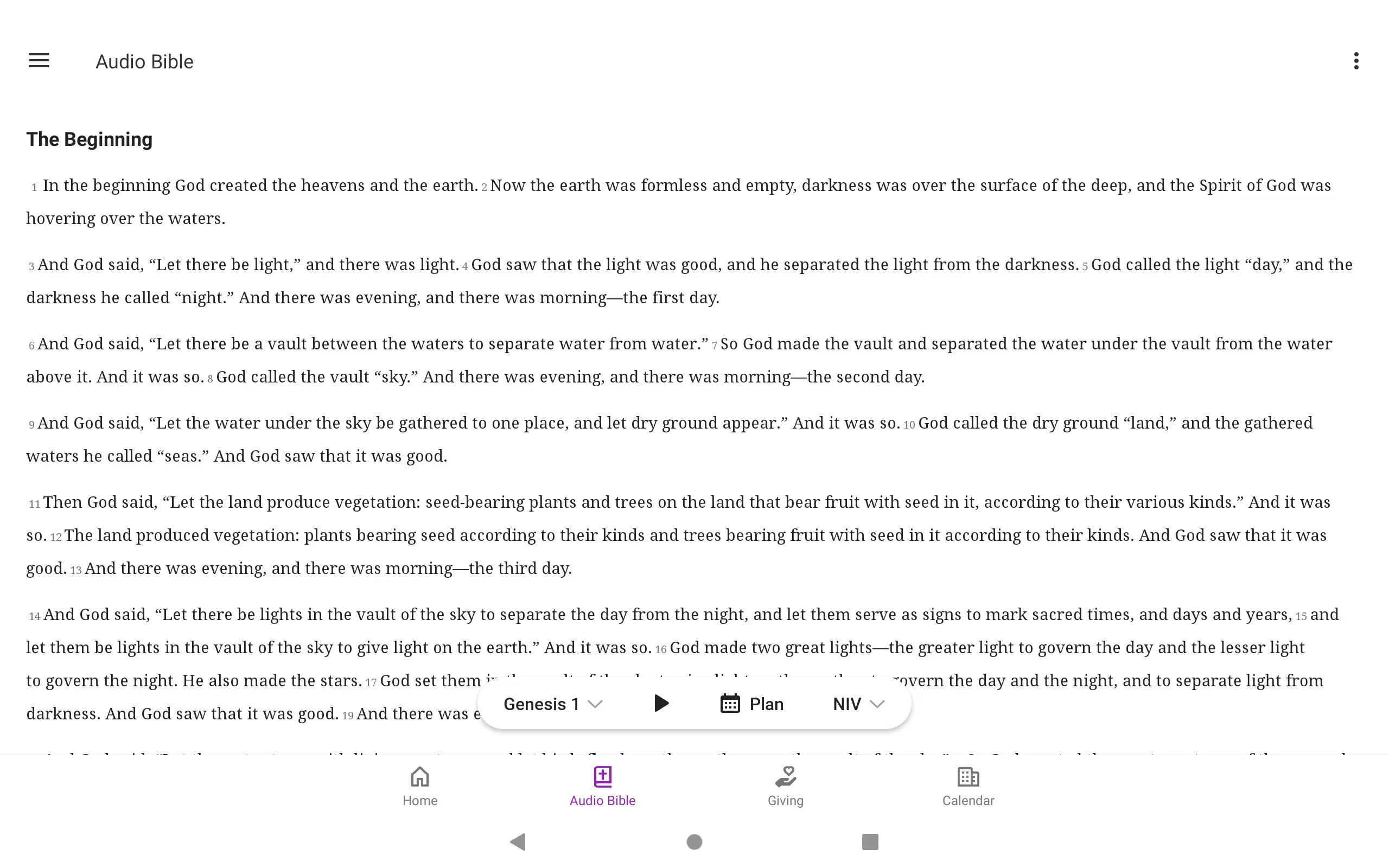
Task: Select Plan label in the audio player
Action: pos(767,704)
